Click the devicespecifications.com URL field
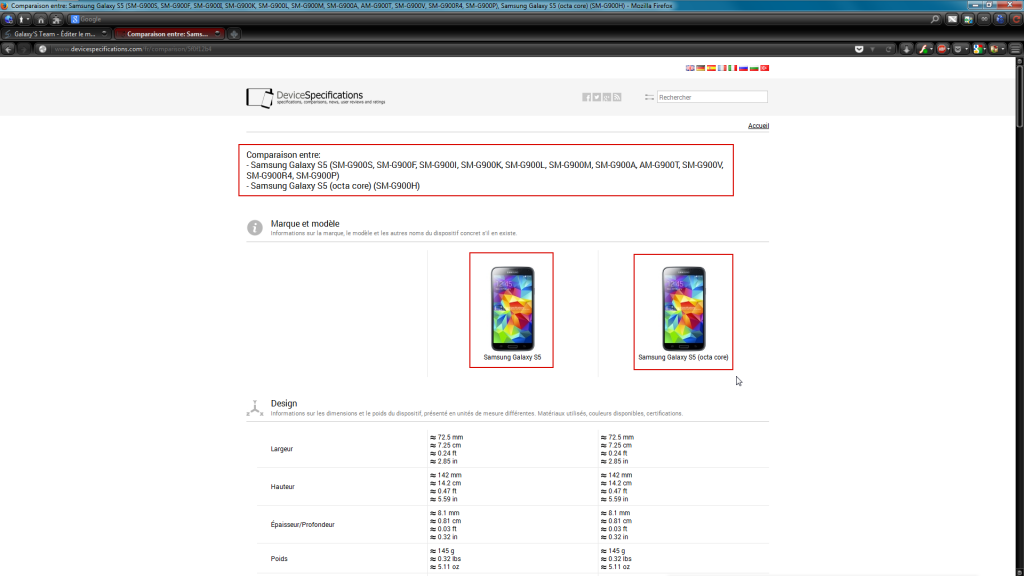1024x576 pixels. click(451, 49)
